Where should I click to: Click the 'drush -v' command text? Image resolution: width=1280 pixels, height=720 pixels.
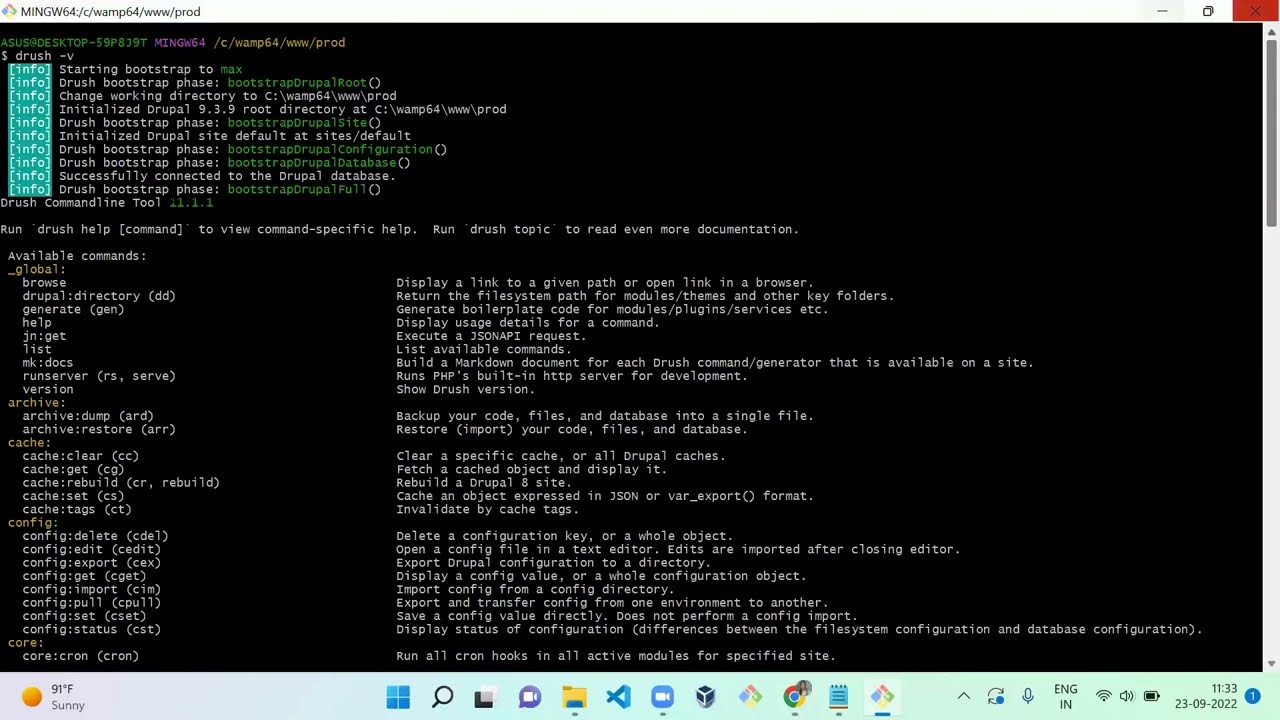pos(44,56)
